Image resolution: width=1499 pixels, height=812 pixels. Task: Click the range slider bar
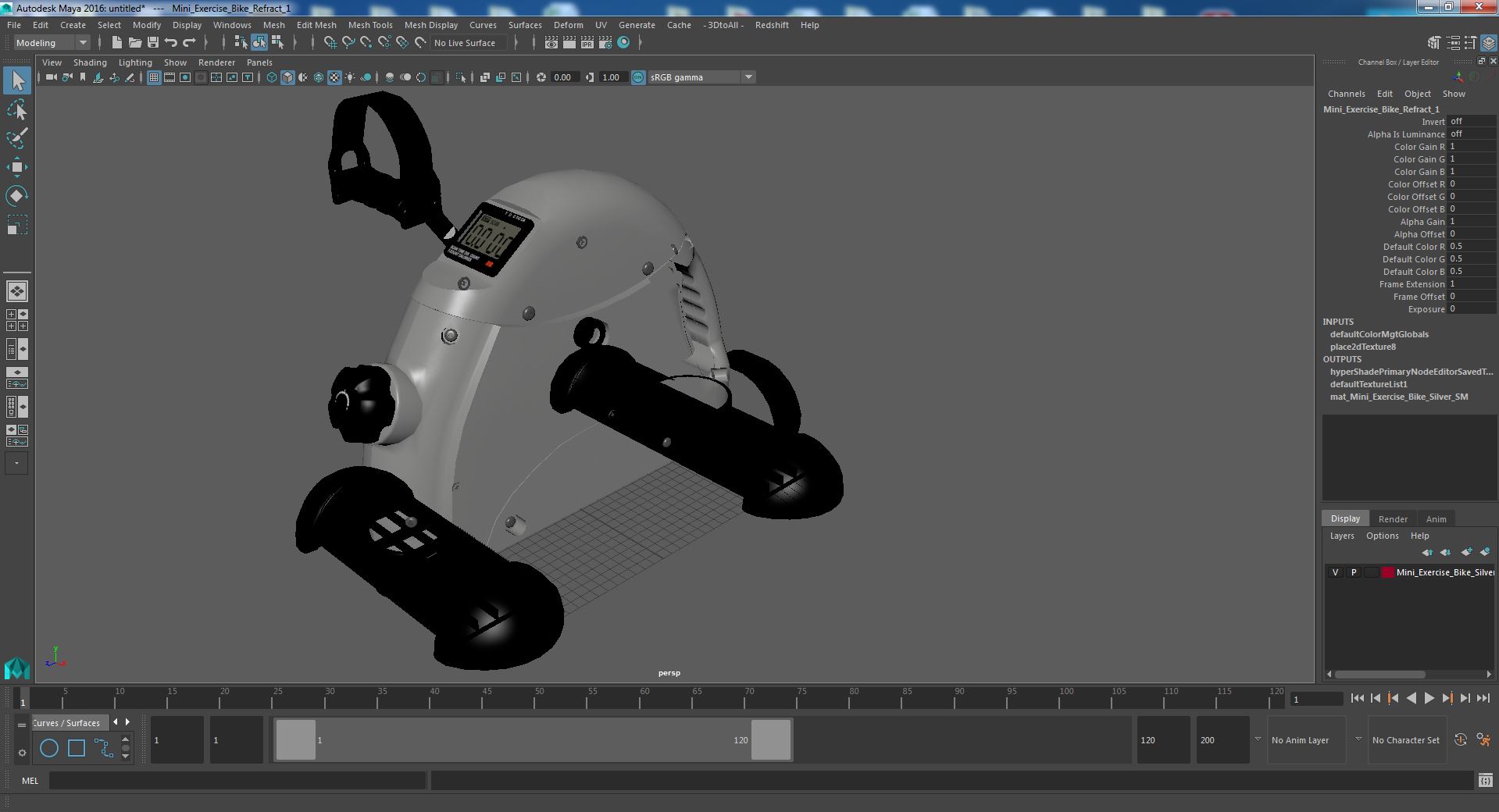(x=534, y=739)
